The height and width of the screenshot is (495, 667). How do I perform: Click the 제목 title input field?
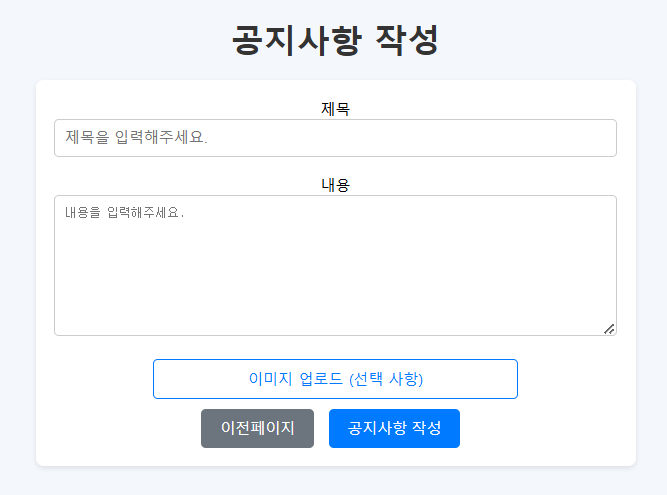coord(335,138)
